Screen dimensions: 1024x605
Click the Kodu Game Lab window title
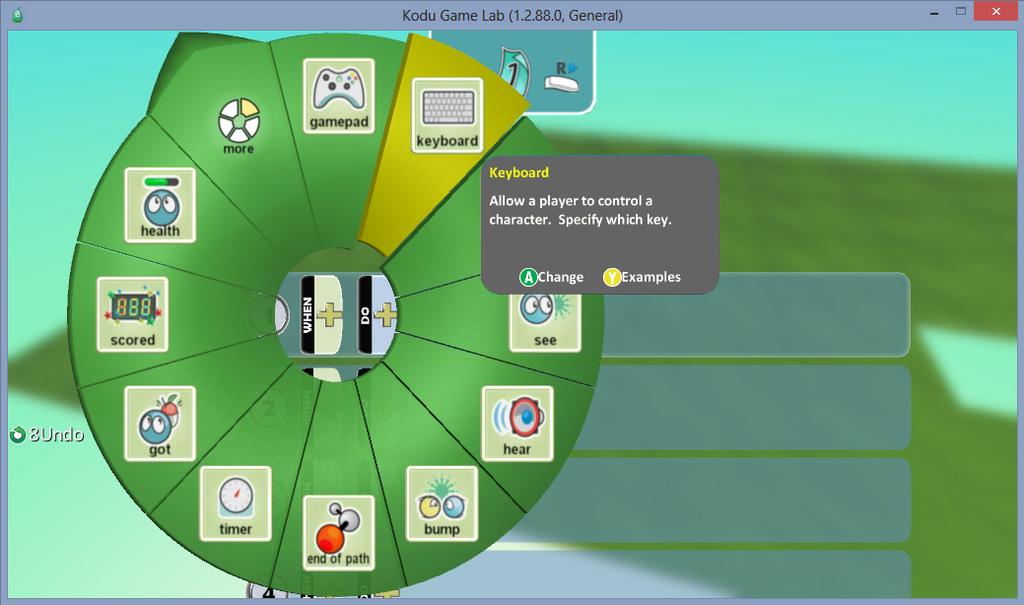tap(513, 15)
